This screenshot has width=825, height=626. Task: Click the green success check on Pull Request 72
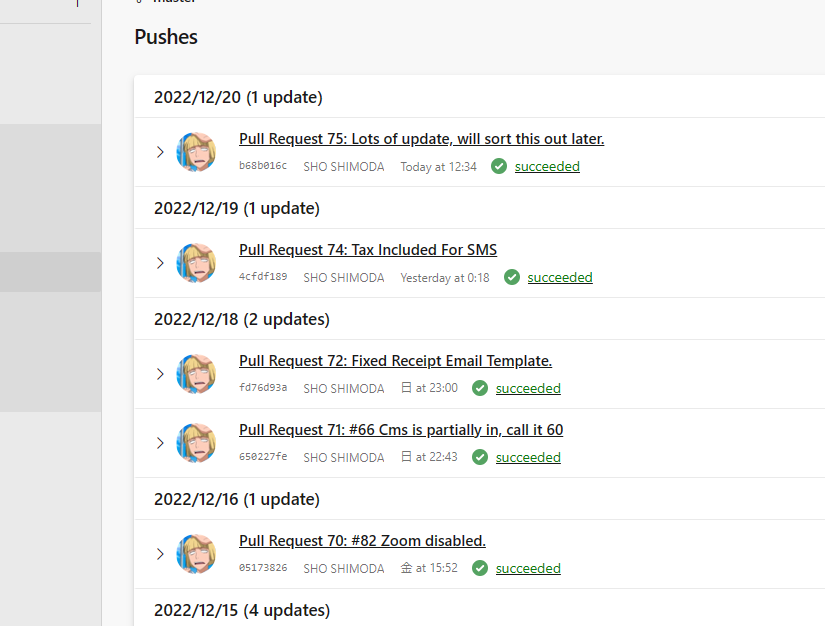point(480,388)
